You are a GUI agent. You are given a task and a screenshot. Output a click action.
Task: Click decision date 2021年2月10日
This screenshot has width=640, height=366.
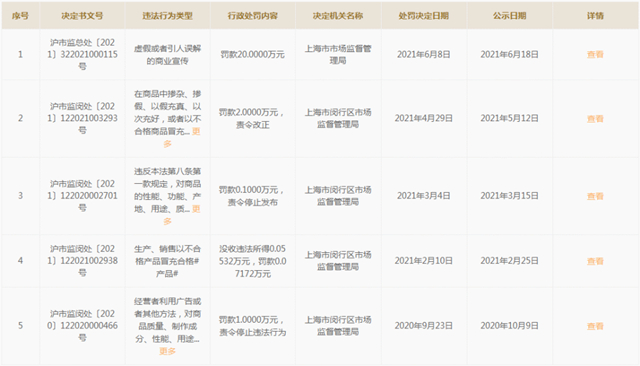(424, 261)
